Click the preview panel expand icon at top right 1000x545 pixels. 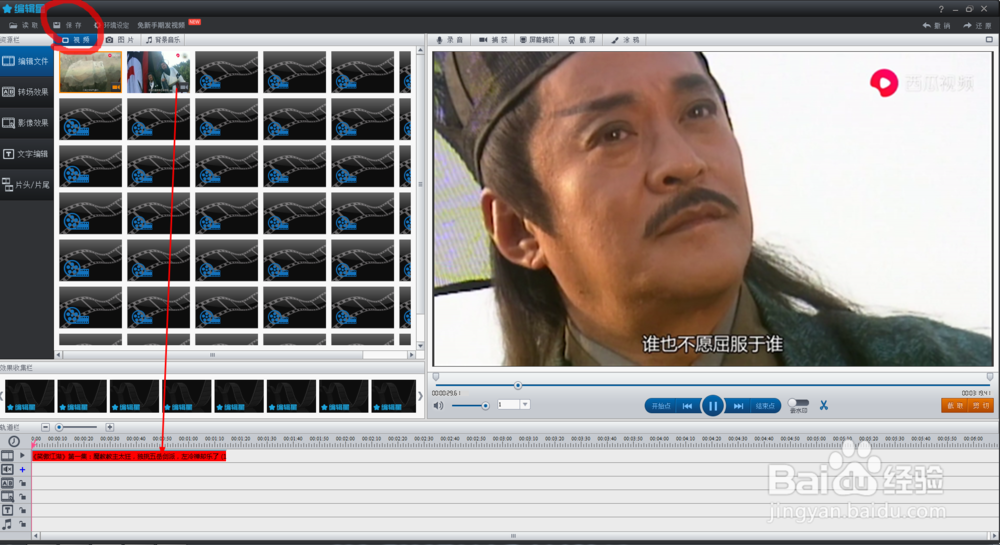point(989,40)
